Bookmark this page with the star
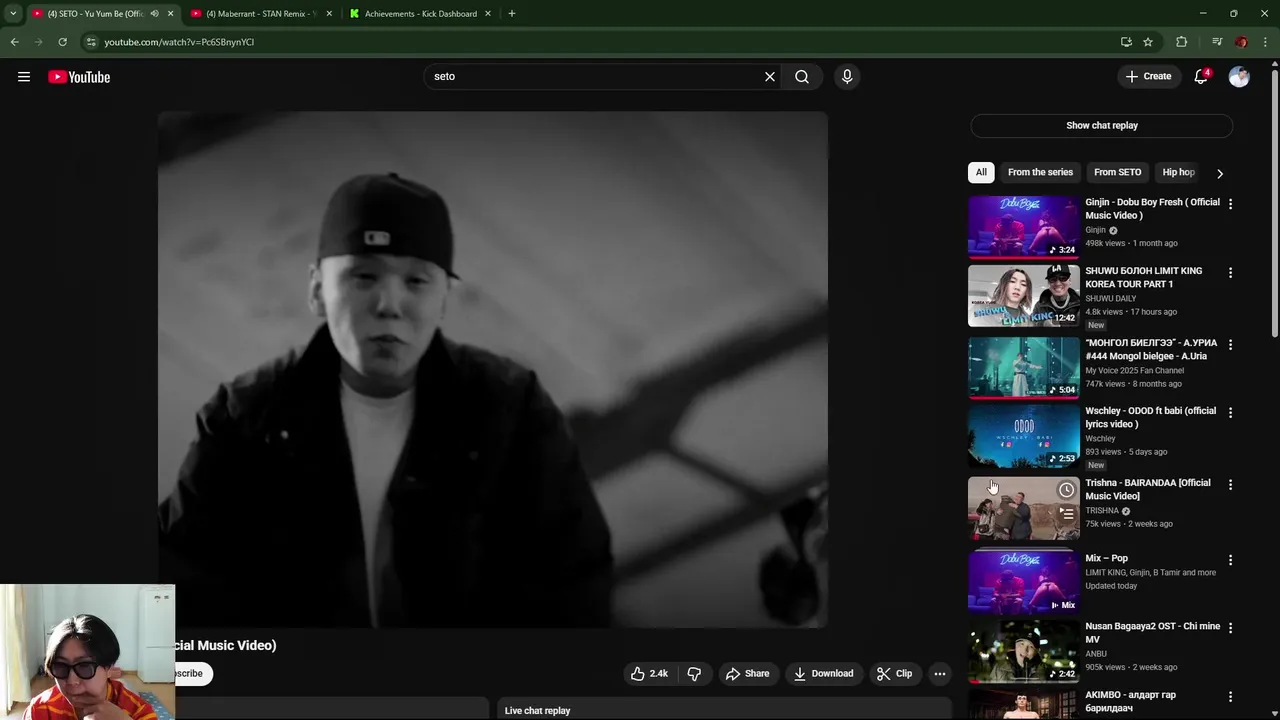Viewport: 1280px width, 720px height. [1148, 42]
